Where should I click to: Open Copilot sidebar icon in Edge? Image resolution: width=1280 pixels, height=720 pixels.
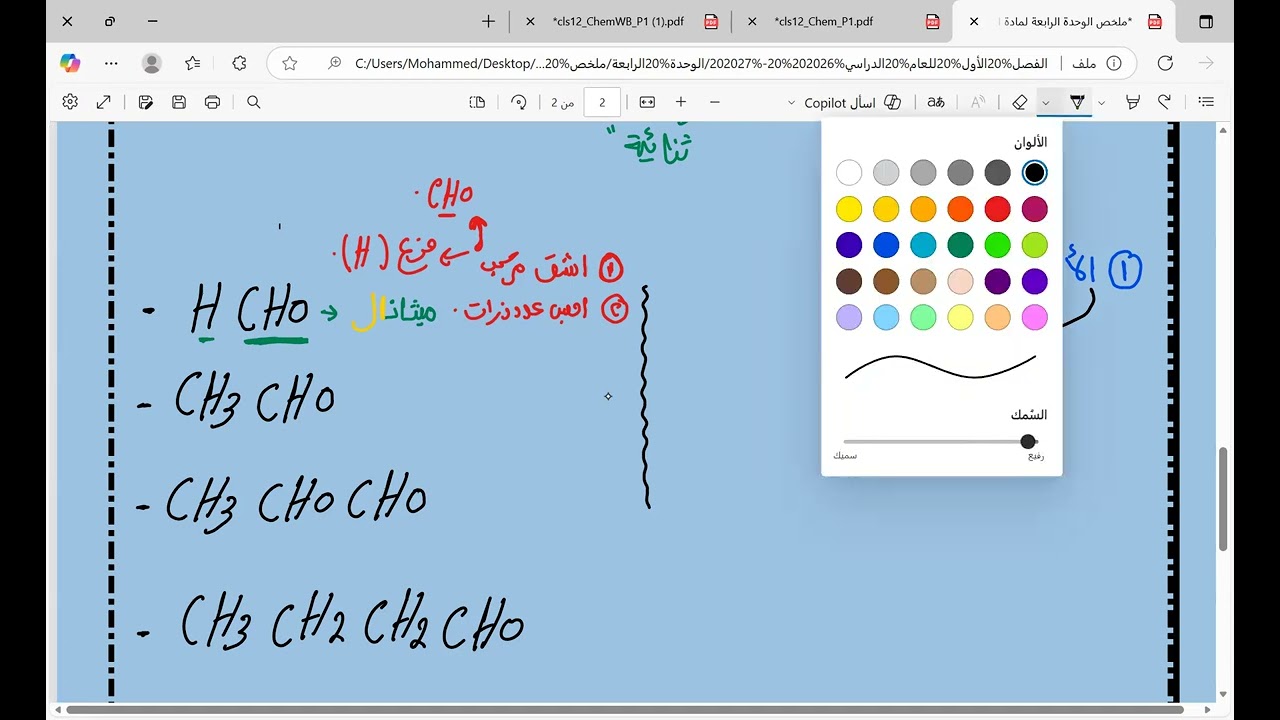70,63
